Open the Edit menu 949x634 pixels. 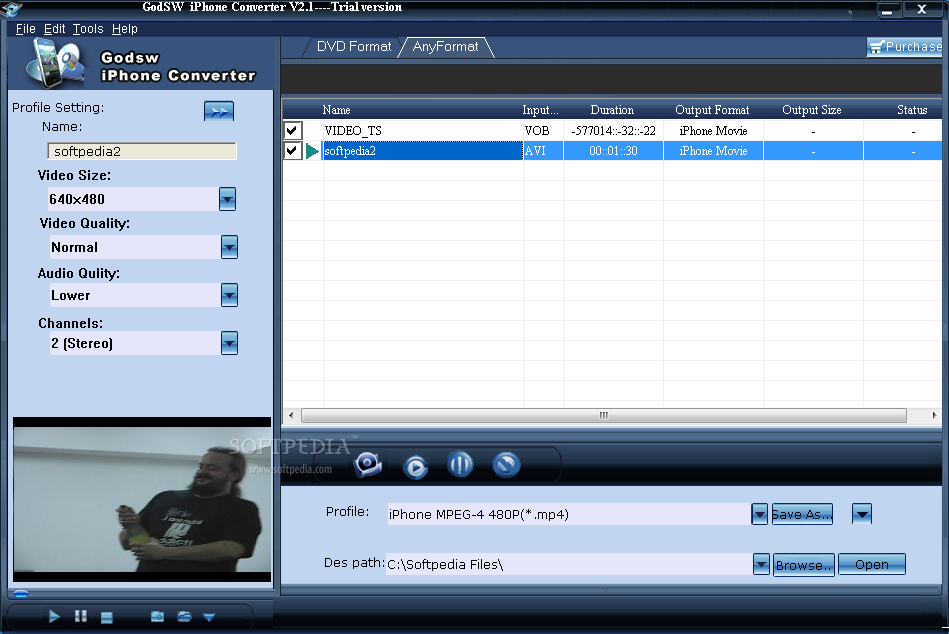click(54, 28)
